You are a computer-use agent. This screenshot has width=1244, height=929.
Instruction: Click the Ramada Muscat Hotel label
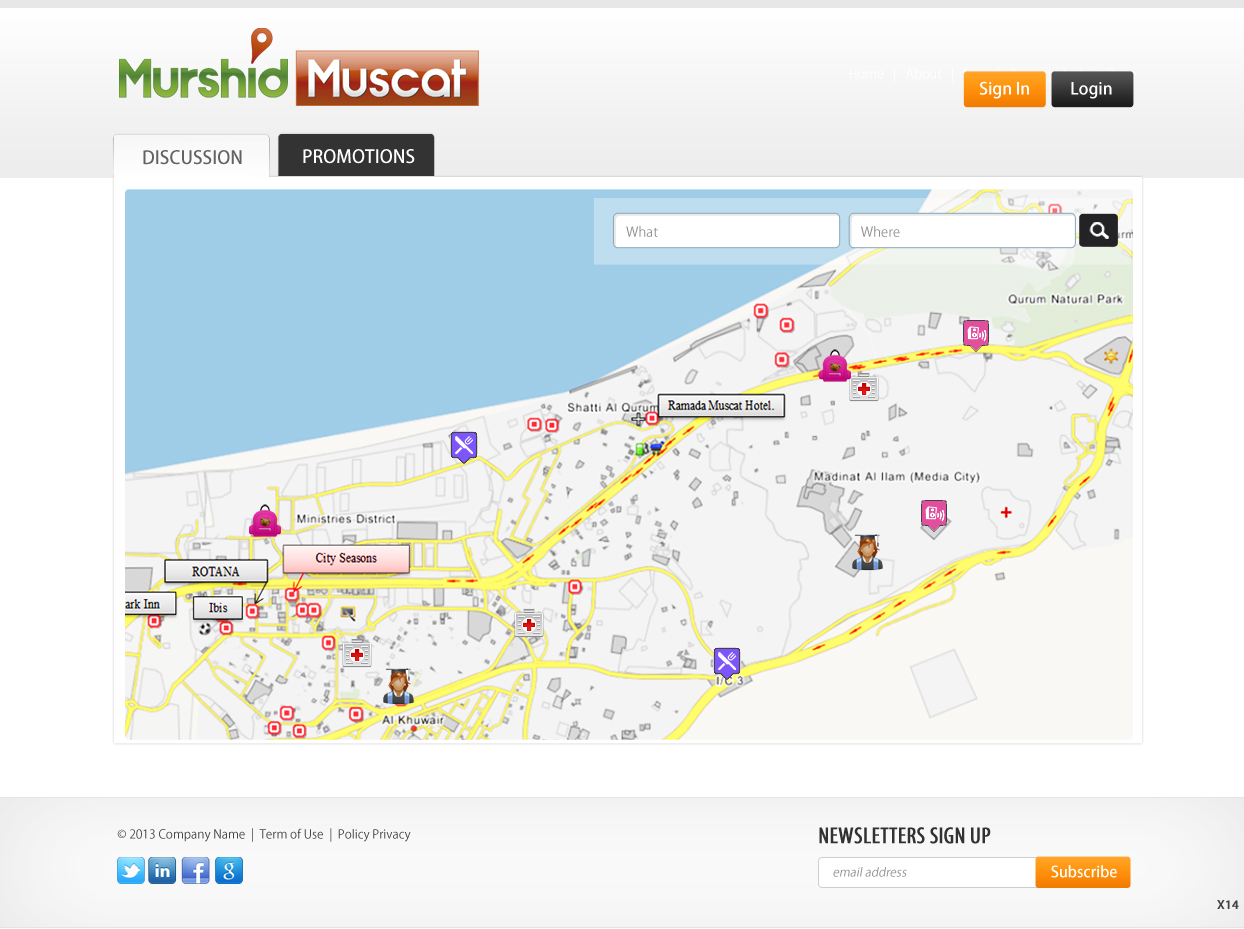pos(721,406)
